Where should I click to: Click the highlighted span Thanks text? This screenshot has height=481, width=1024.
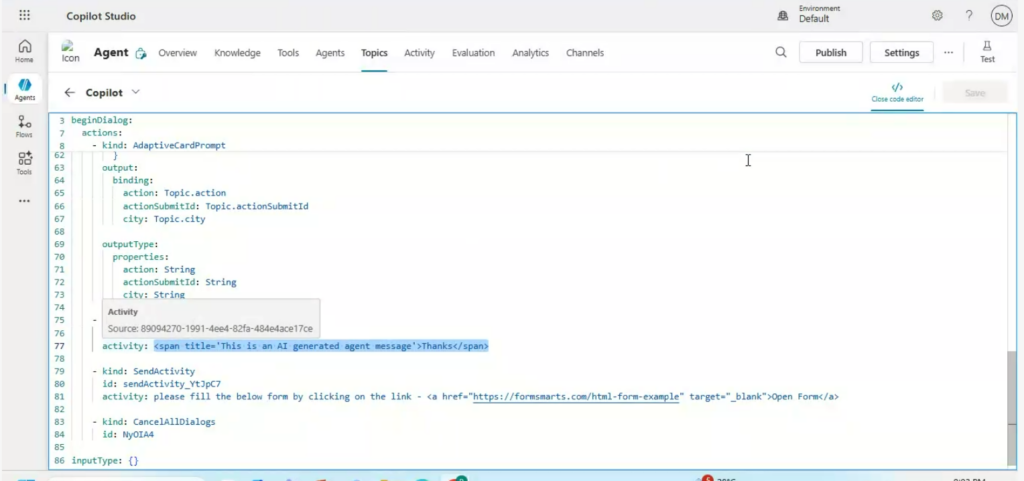[321, 345]
